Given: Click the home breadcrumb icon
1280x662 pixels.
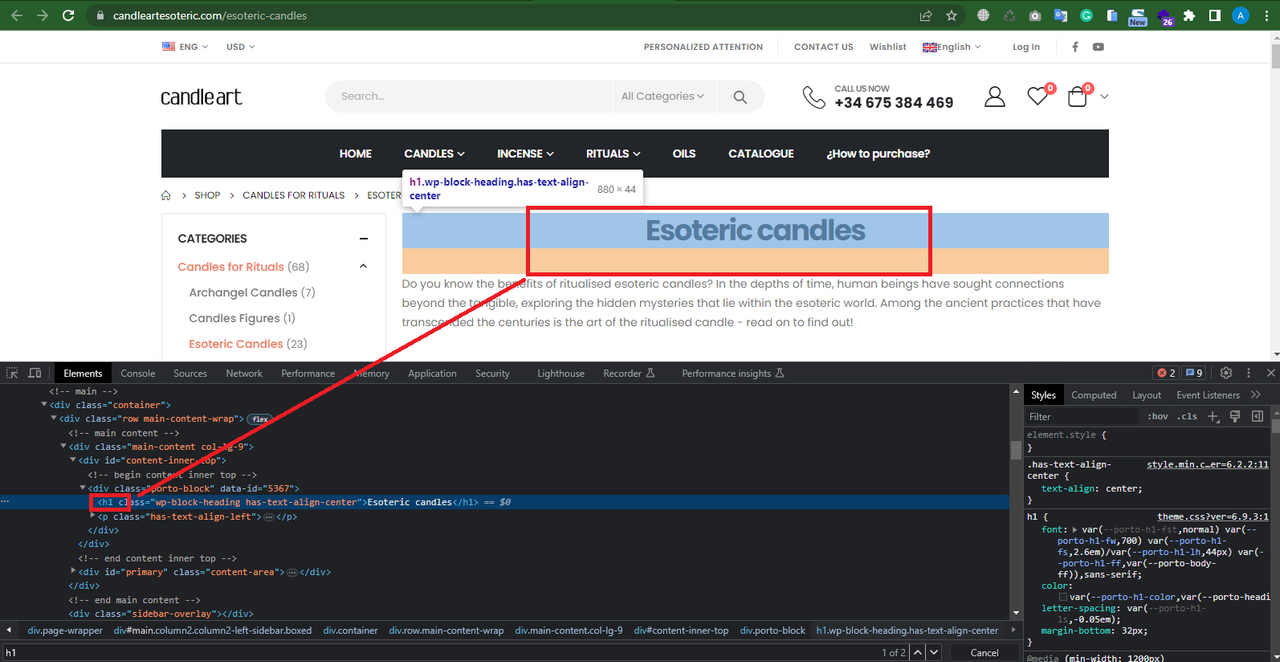Looking at the screenshot, I should pyautogui.click(x=167, y=195).
